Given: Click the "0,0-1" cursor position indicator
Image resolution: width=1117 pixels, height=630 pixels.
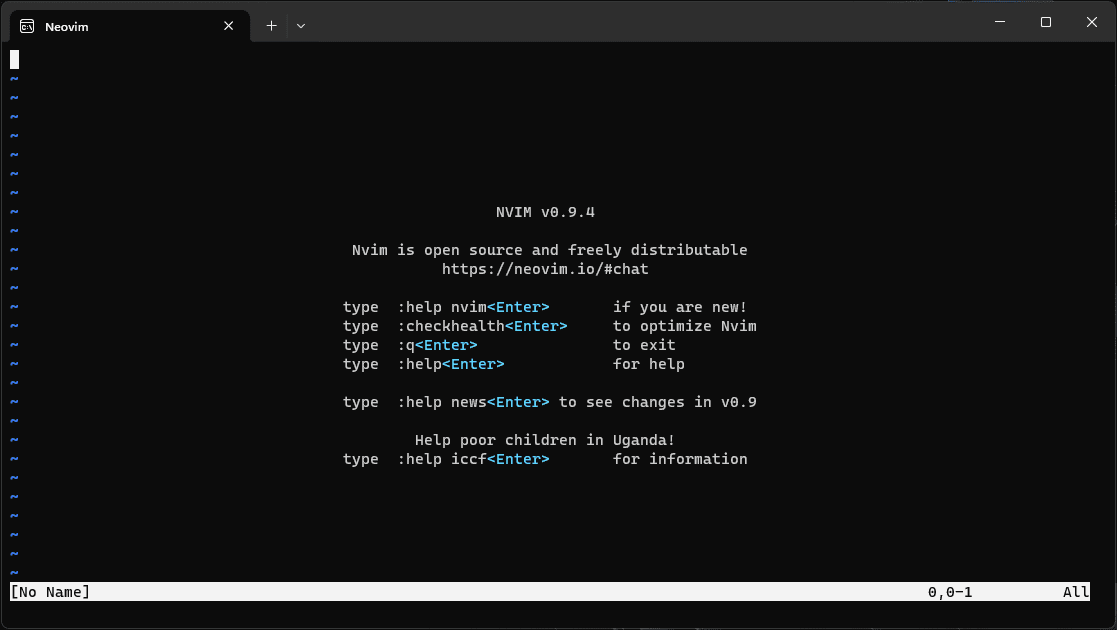Looking at the screenshot, I should 951,592.
